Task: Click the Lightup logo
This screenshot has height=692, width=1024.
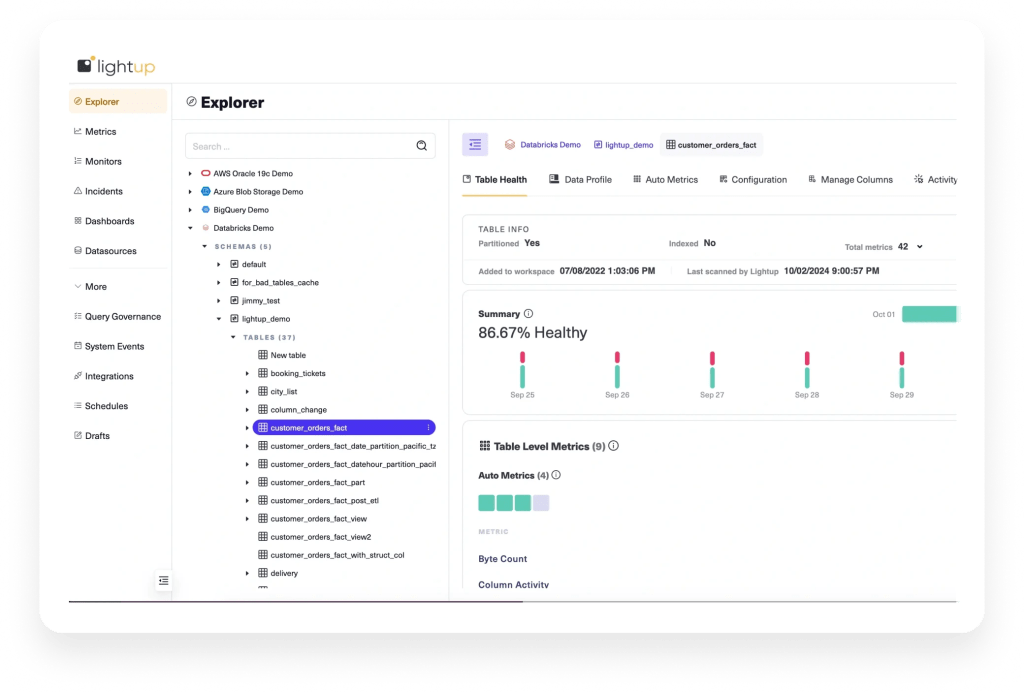Action: tap(116, 66)
